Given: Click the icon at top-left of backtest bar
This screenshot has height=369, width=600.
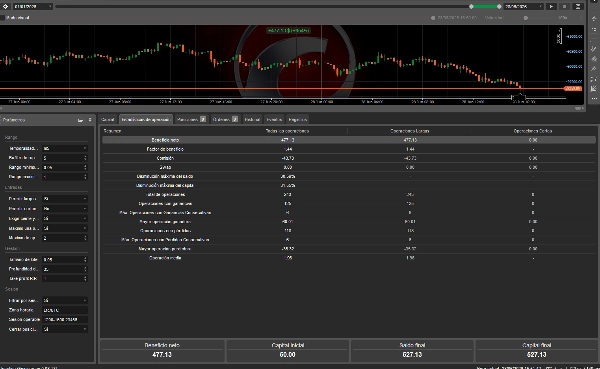Looking at the screenshot, I should coord(5,7).
